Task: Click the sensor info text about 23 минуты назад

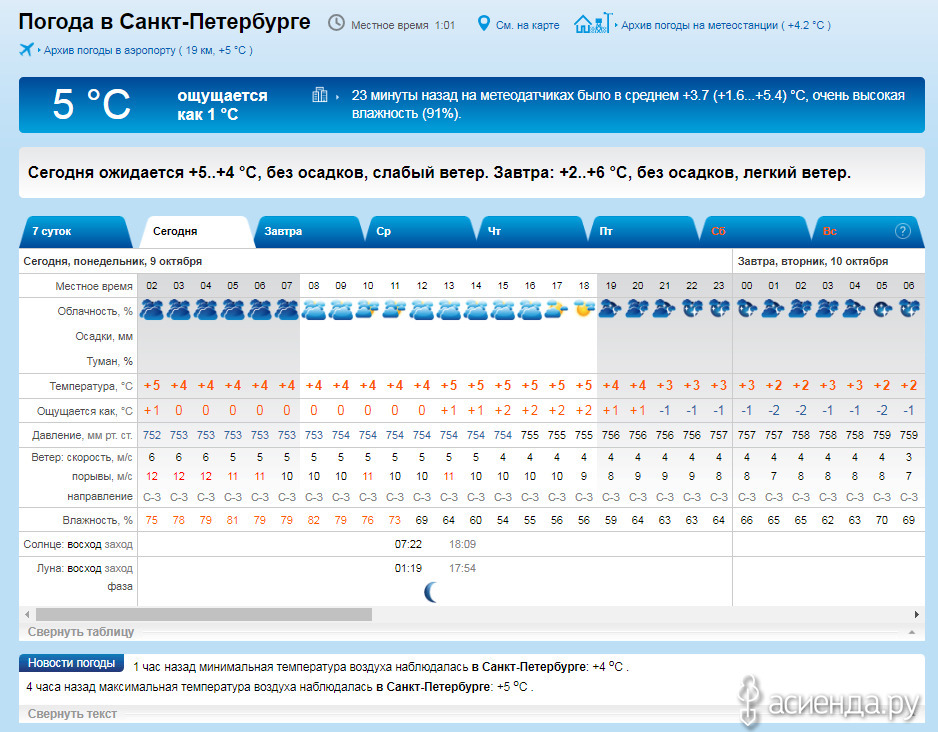Action: click(x=628, y=104)
